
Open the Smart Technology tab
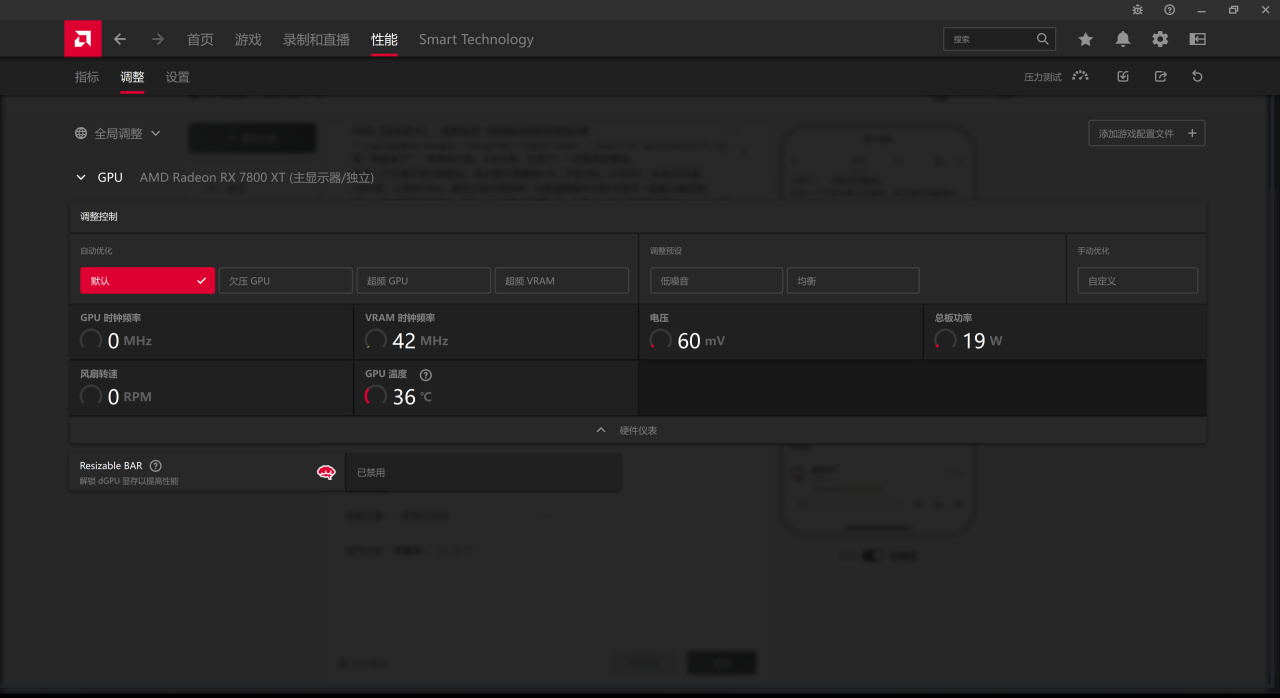[476, 39]
